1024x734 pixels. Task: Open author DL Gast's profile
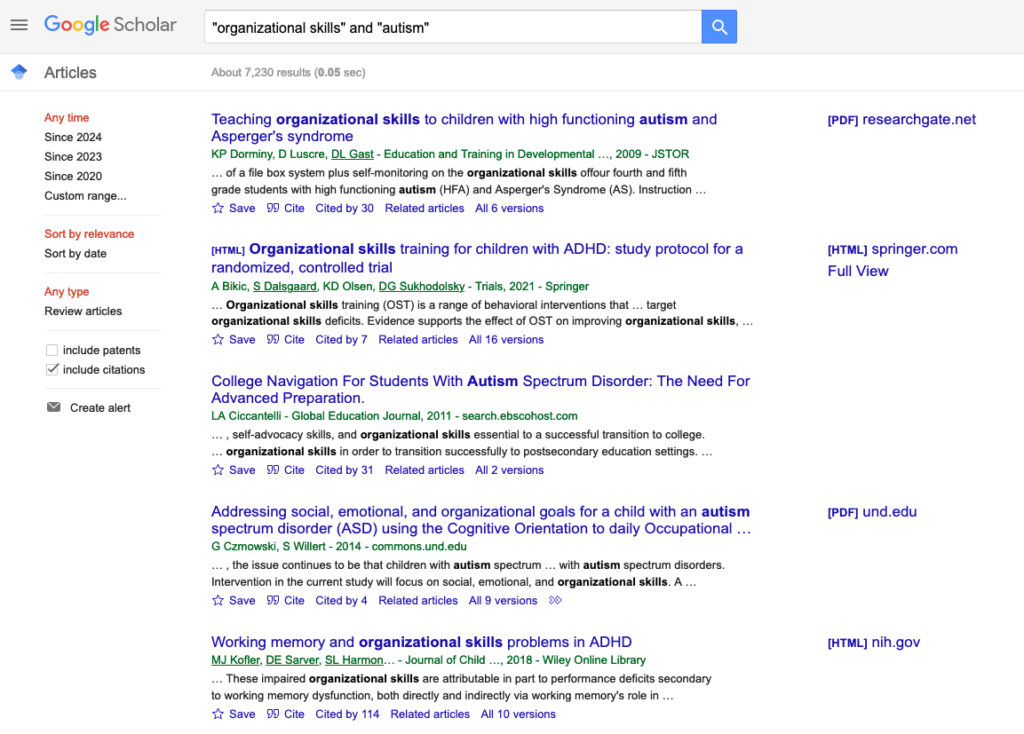351,154
